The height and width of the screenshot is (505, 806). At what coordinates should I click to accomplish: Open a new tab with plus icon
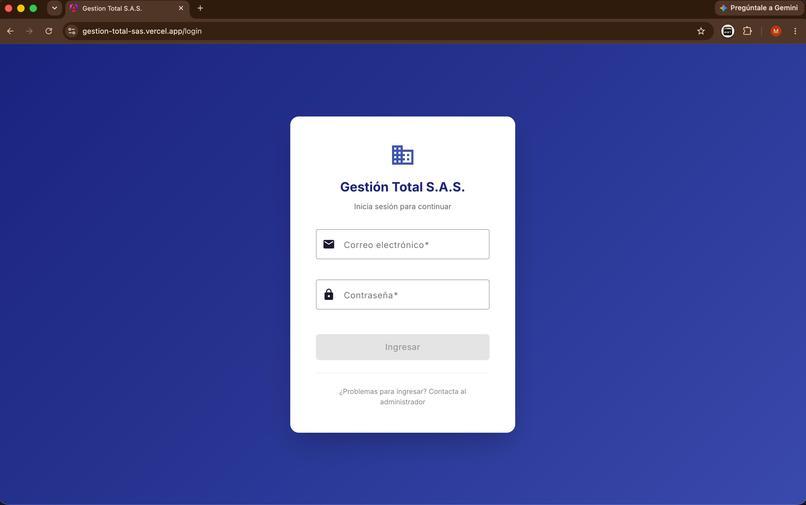pyautogui.click(x=200, y=8)
